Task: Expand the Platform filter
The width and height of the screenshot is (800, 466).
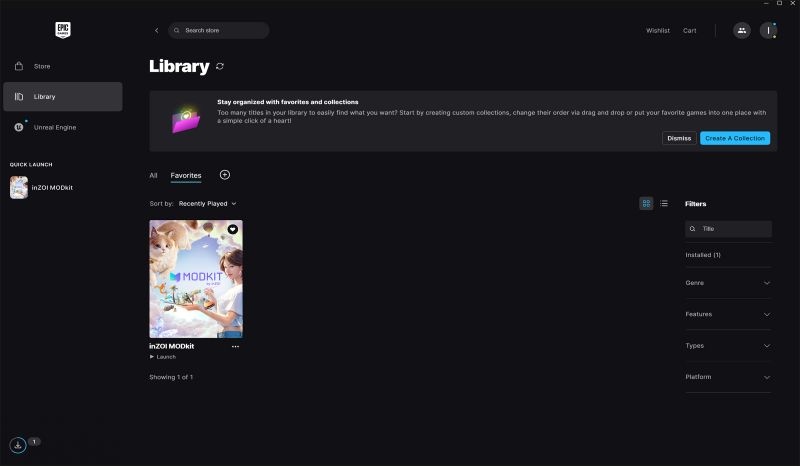Action: tap(728, 377)
